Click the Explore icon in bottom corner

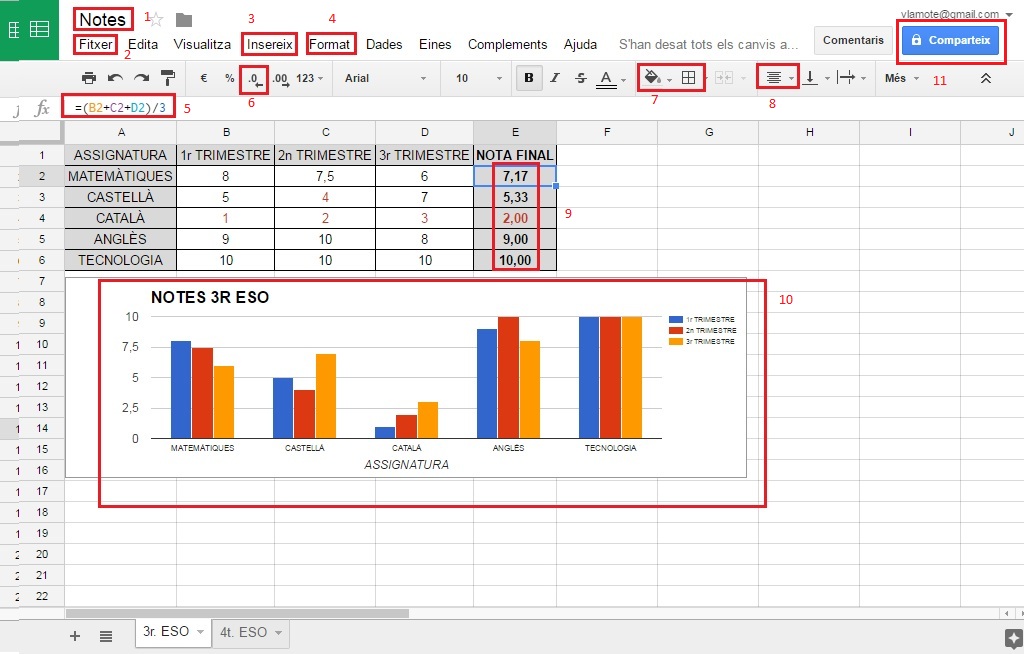1013,638
